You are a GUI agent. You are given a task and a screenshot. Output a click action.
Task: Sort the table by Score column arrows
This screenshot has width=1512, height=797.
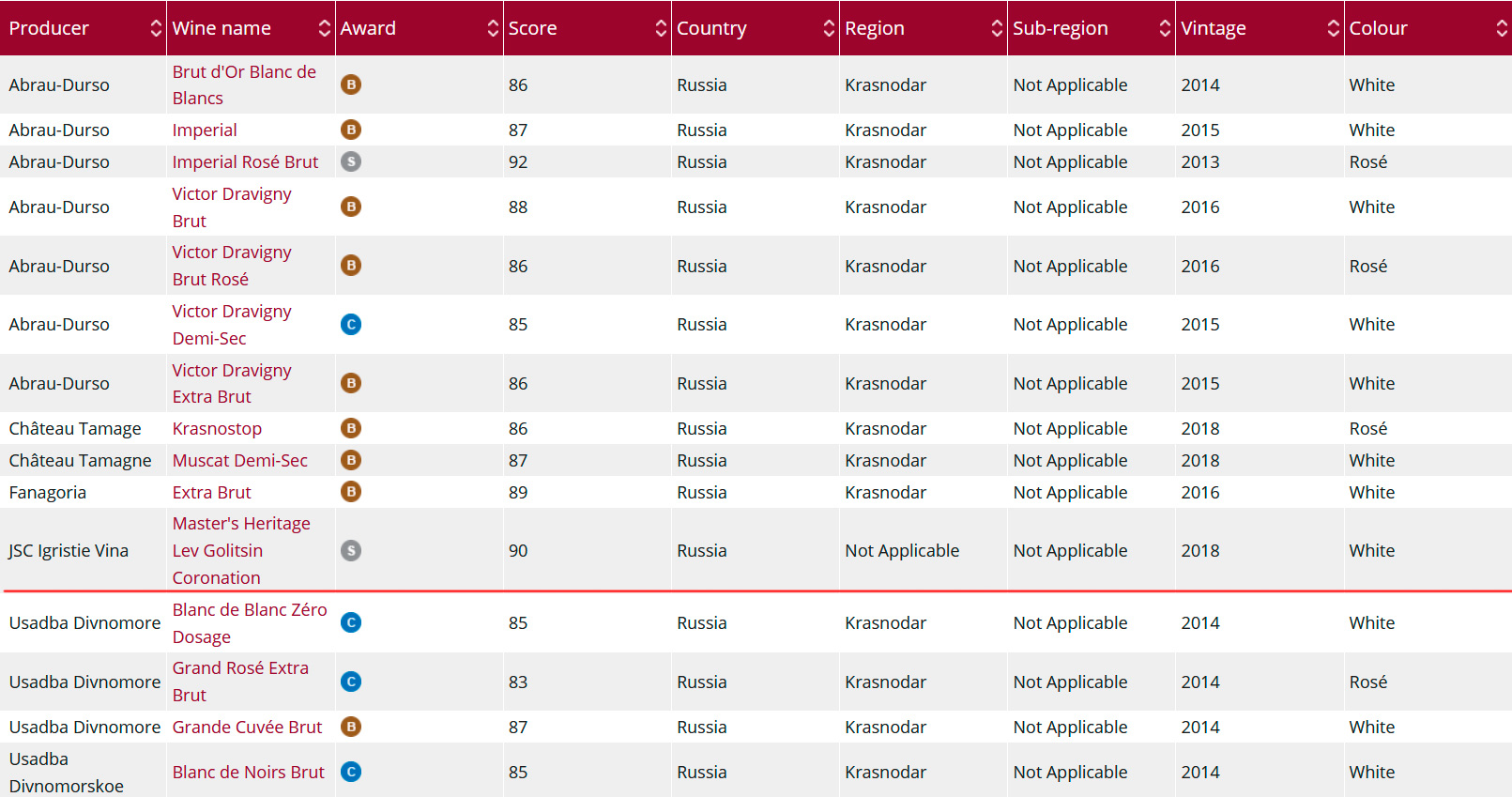coord(661,28)
